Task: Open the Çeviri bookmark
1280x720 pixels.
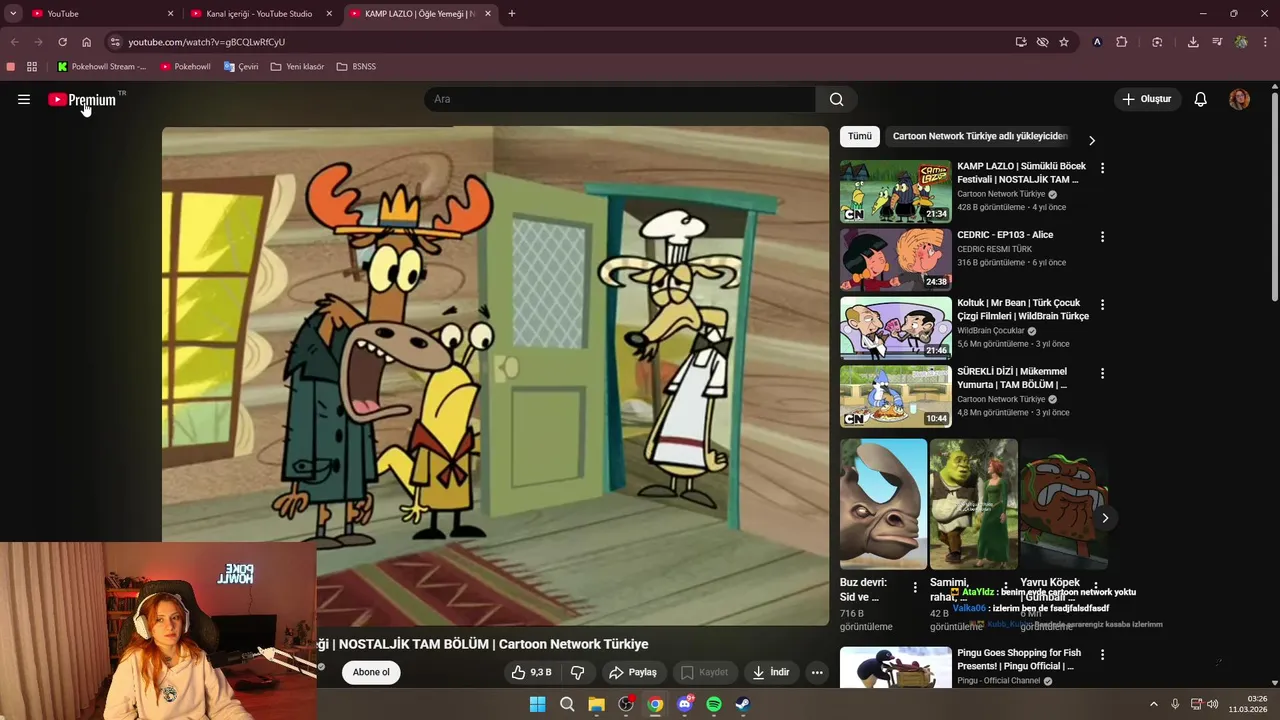Action: (241, 67)
